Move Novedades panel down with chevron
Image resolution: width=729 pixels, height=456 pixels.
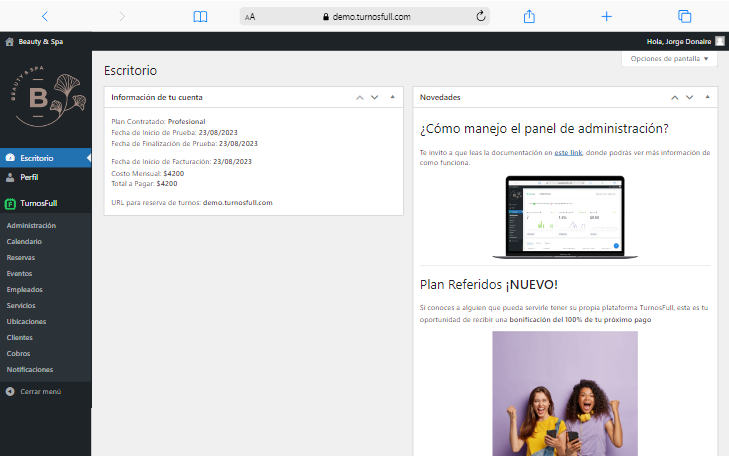(689, 97)
